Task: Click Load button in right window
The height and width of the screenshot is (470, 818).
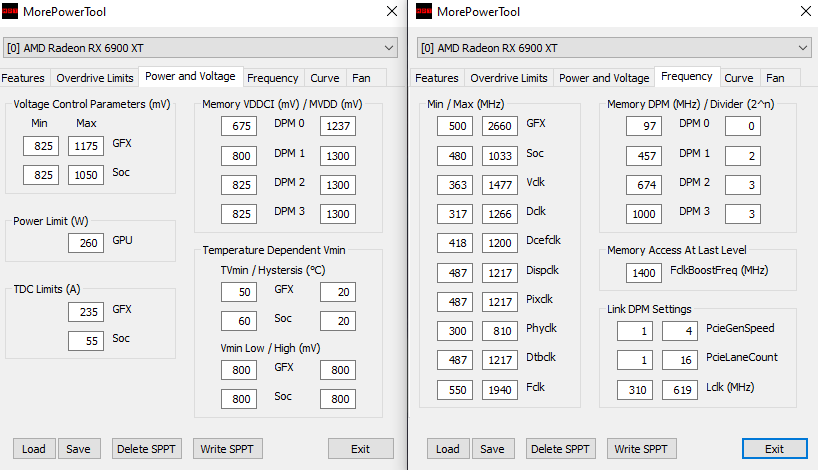Action: tap(448, 449)
